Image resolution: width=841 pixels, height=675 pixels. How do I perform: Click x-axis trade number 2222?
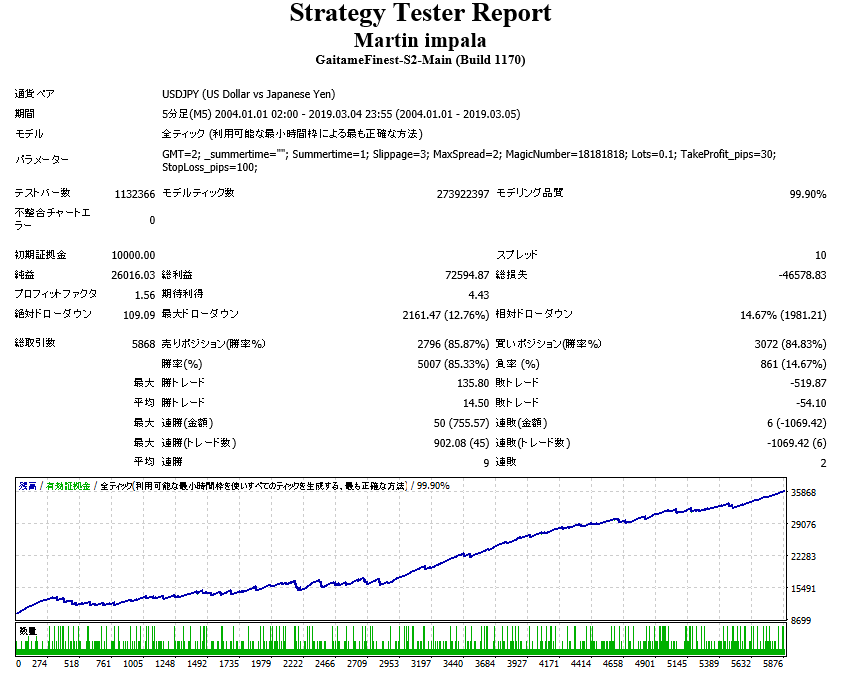click(x=293, y=664)
